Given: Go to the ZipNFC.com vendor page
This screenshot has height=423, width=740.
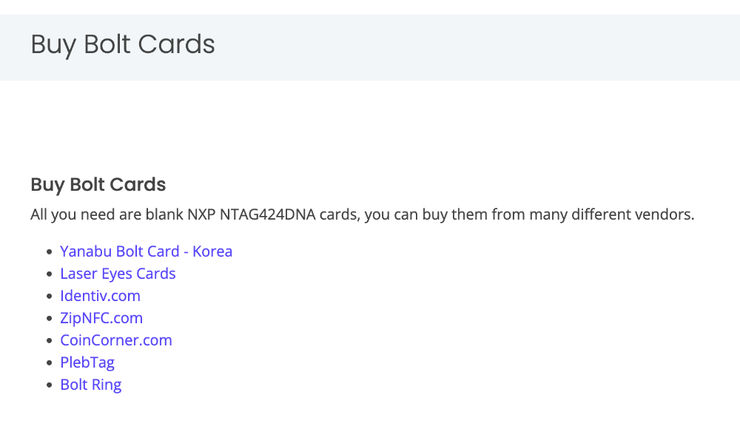Looking at the screenshot, I should (101, 318).
